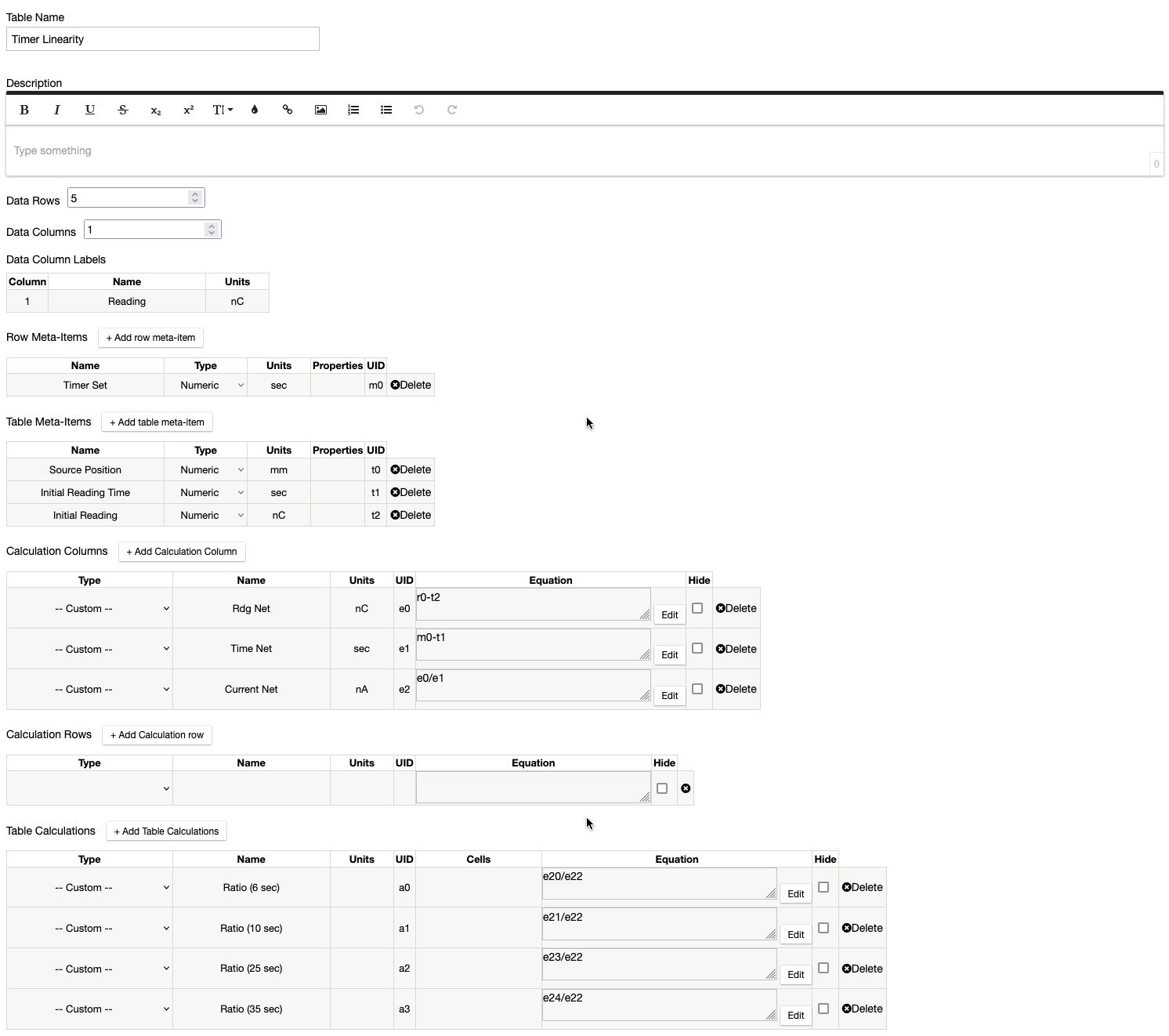The width and height of the screenshot is (1169, 1036).
Task: Apply italic formatting in description toolbar
Action: [x=57, y=110]
